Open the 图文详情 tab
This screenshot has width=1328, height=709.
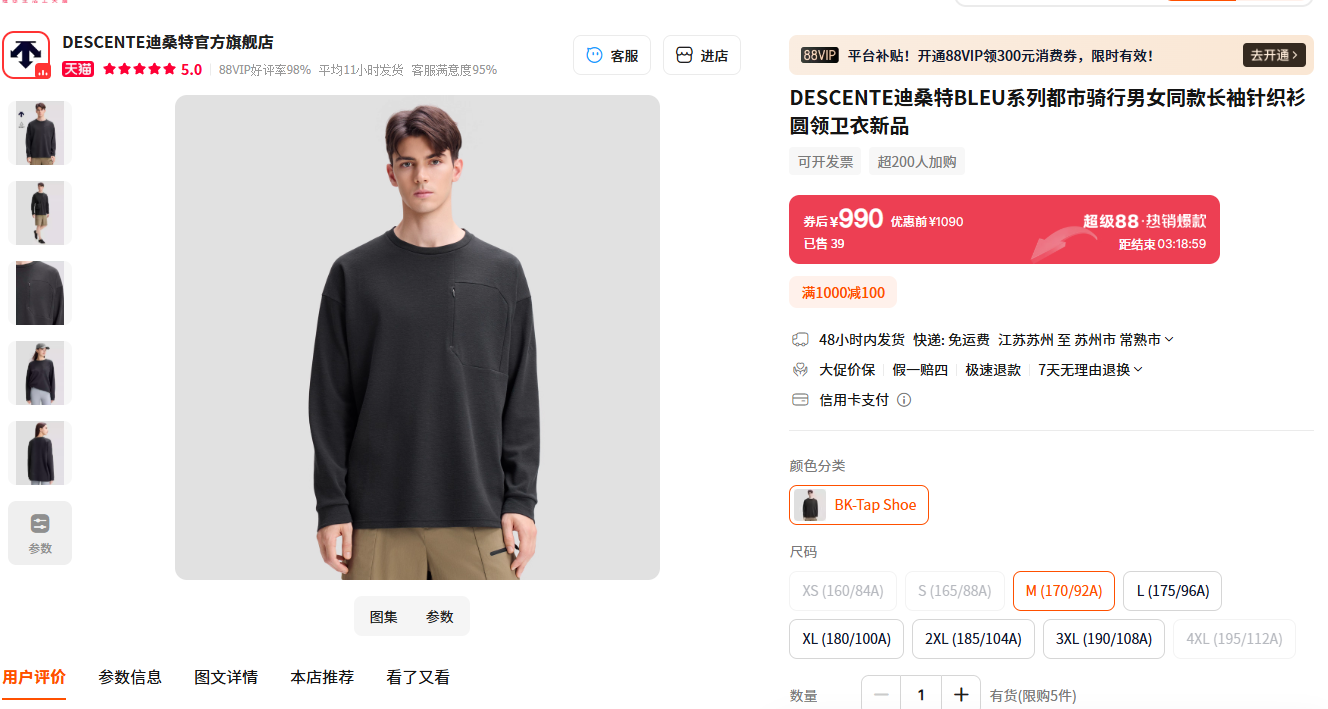pyautogui.click(x=226, y=677)
